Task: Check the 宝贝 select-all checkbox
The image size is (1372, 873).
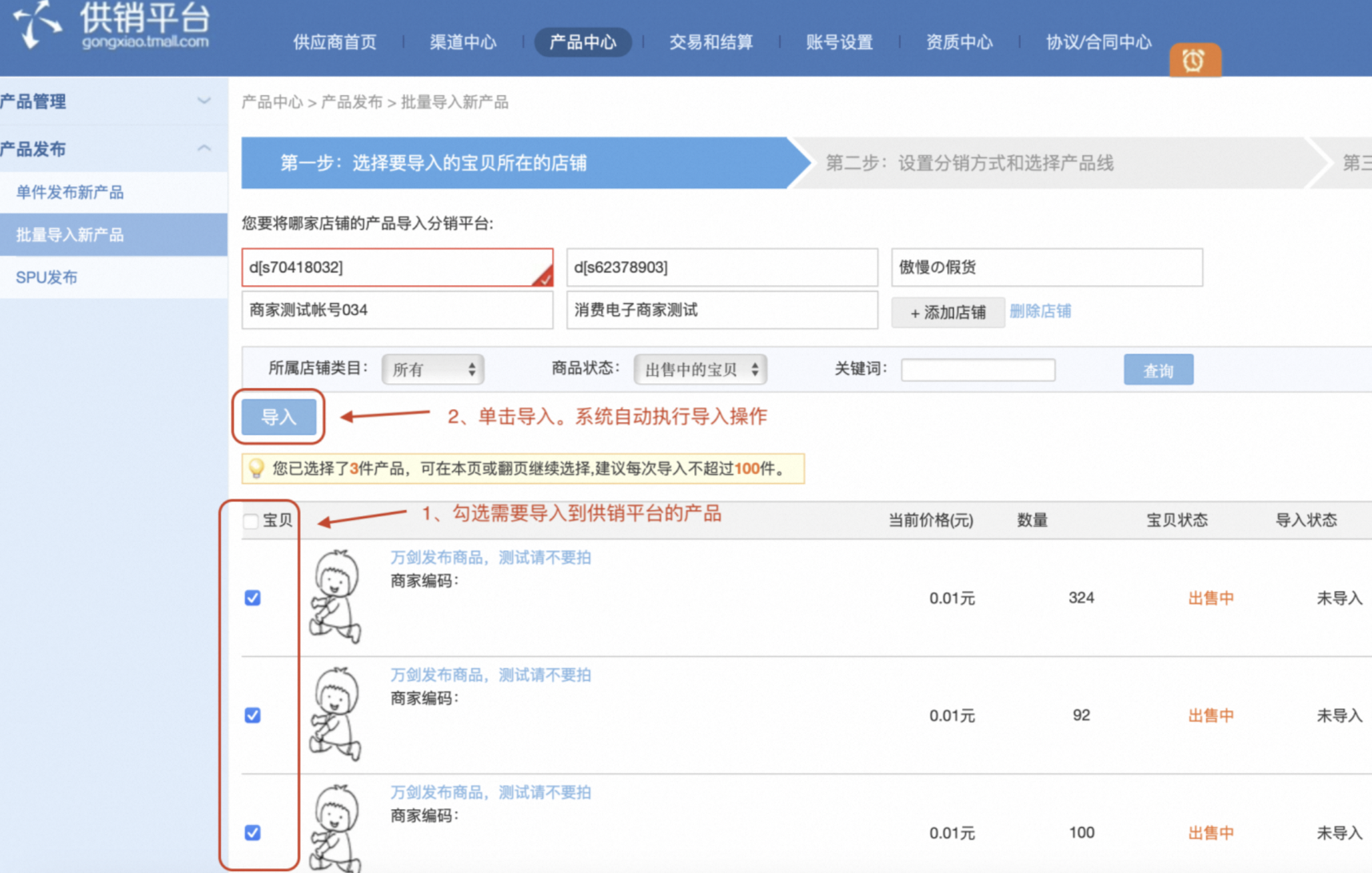Action: tap(251, 521)
